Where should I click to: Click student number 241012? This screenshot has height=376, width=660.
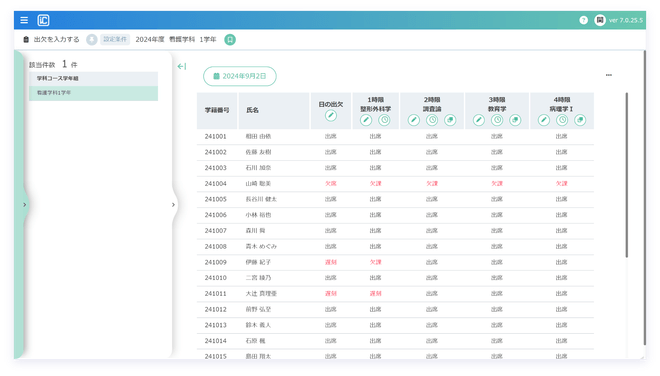click(216, 309)
